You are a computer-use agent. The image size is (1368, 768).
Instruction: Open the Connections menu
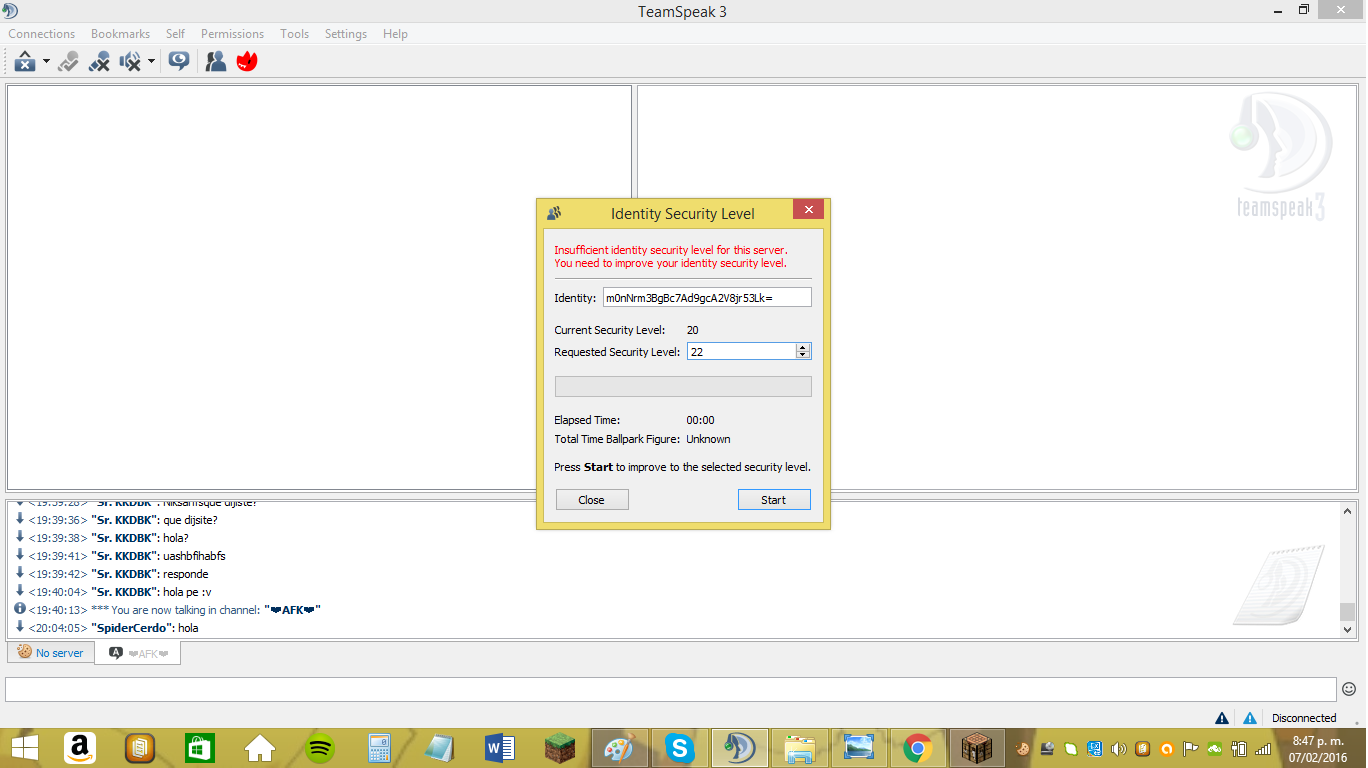42,34
